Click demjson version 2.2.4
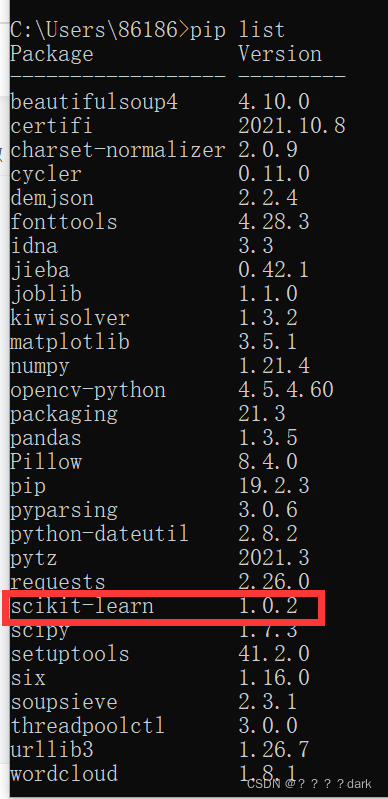This screenshot has width=388, height=799. [268, 198]
